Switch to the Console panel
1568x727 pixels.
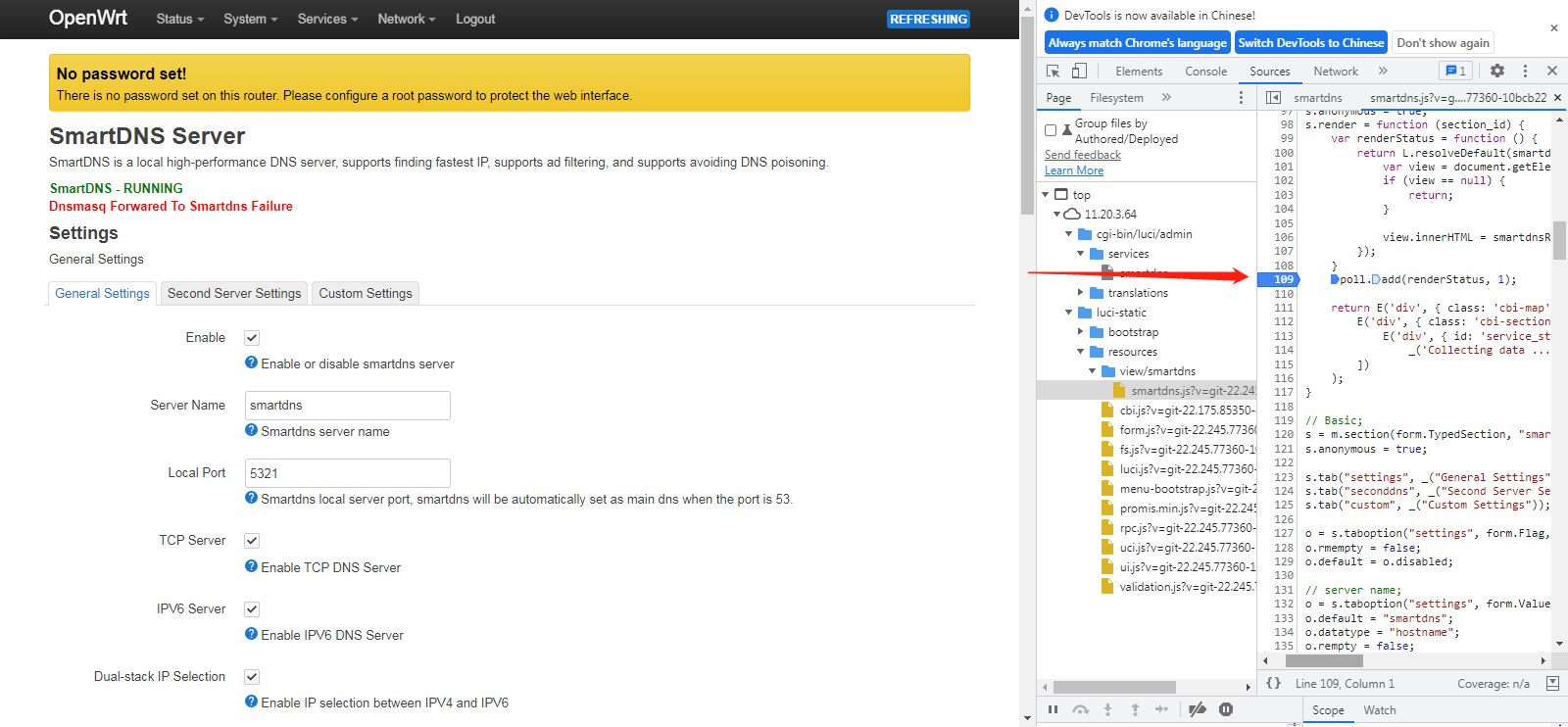(x=1205, y=72)
